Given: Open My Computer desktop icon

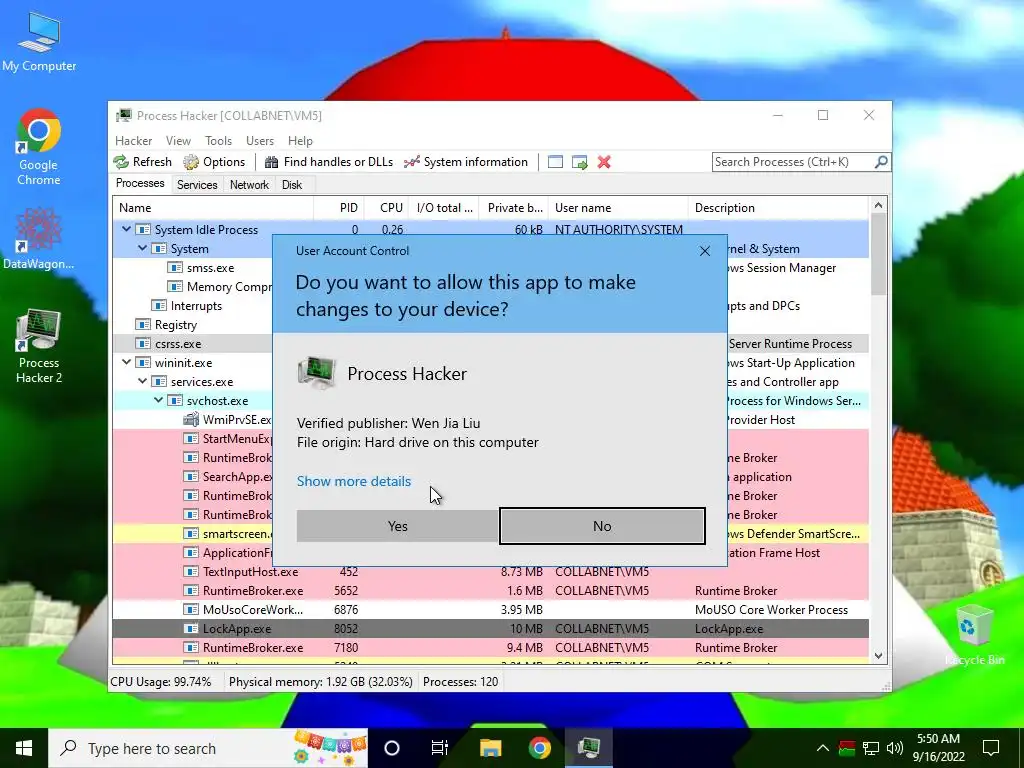Looking at the screenshot, I should [39, 42].
